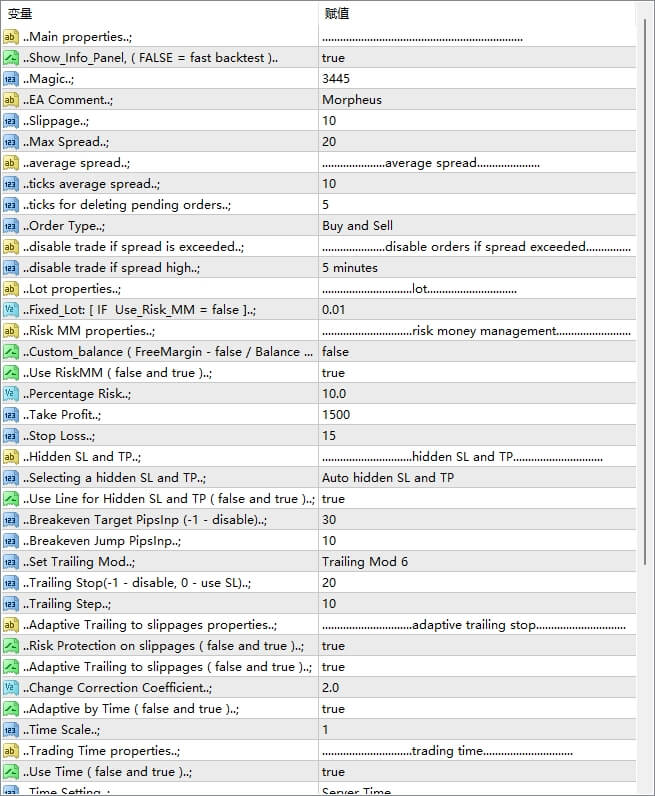Select the '..Time Scale..;' row label
This screenshot has height=796, width=655.
coord(61,730)
